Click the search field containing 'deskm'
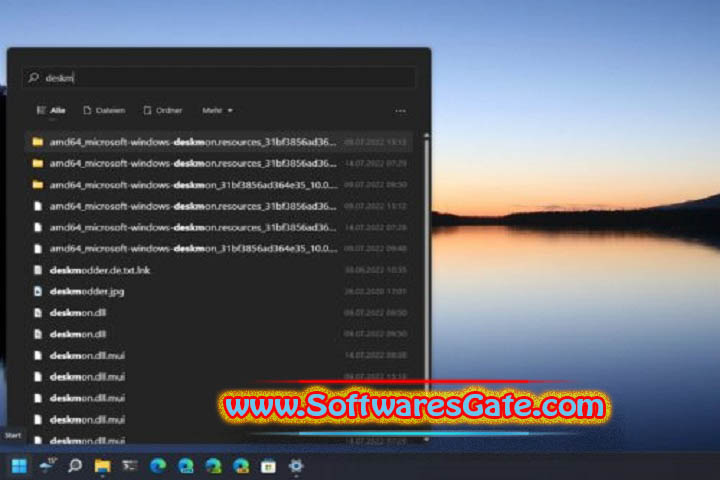The width and height of the screenshot is (720, 480). pos(219,78)
